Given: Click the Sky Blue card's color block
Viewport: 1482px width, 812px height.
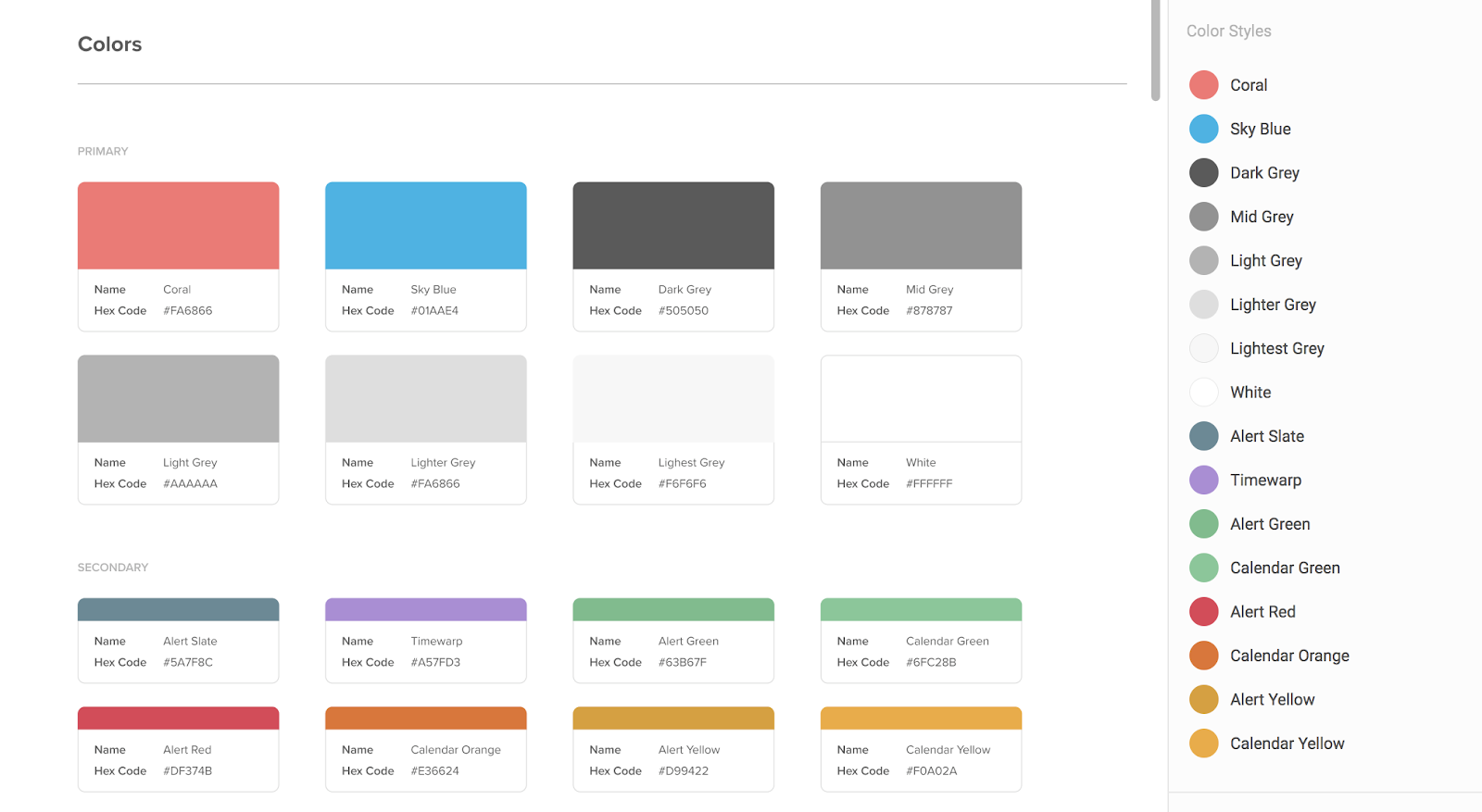Looking at the screenshot, I should [x=426, y=226].
